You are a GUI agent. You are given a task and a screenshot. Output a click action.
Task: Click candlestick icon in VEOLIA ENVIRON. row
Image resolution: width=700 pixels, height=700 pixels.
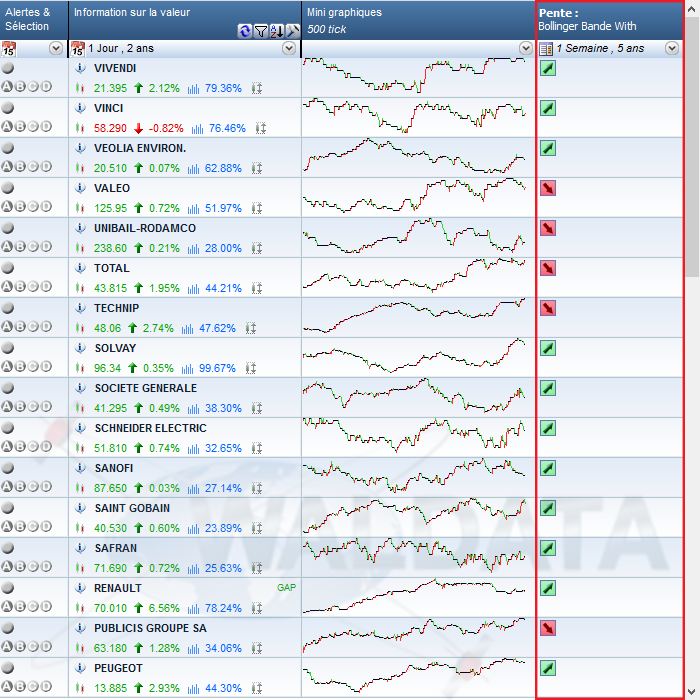[80, 168]
